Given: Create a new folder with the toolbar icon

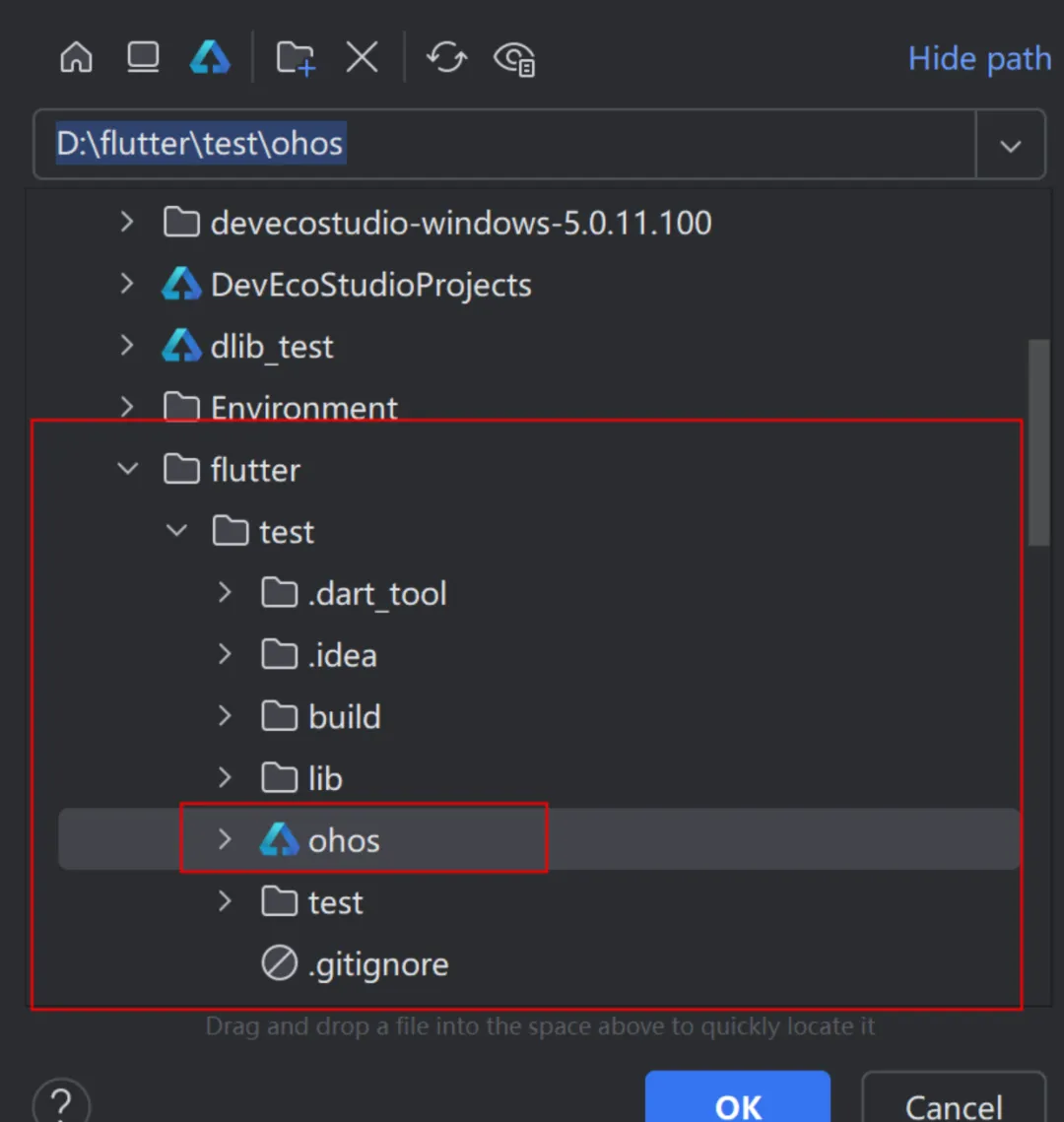Looking at the screenshot, I should point(296,57).
